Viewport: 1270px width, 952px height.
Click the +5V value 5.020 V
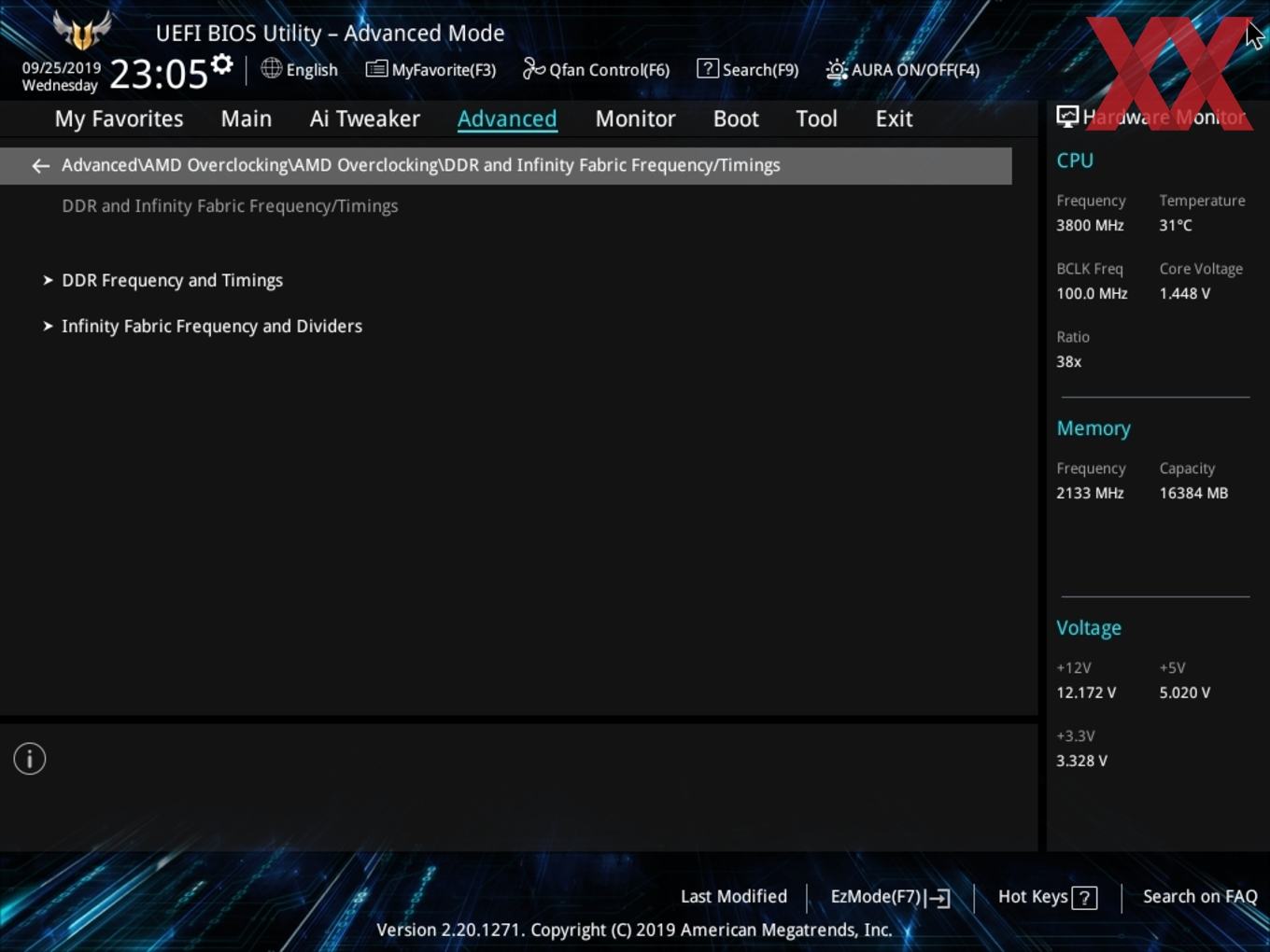1184,693
